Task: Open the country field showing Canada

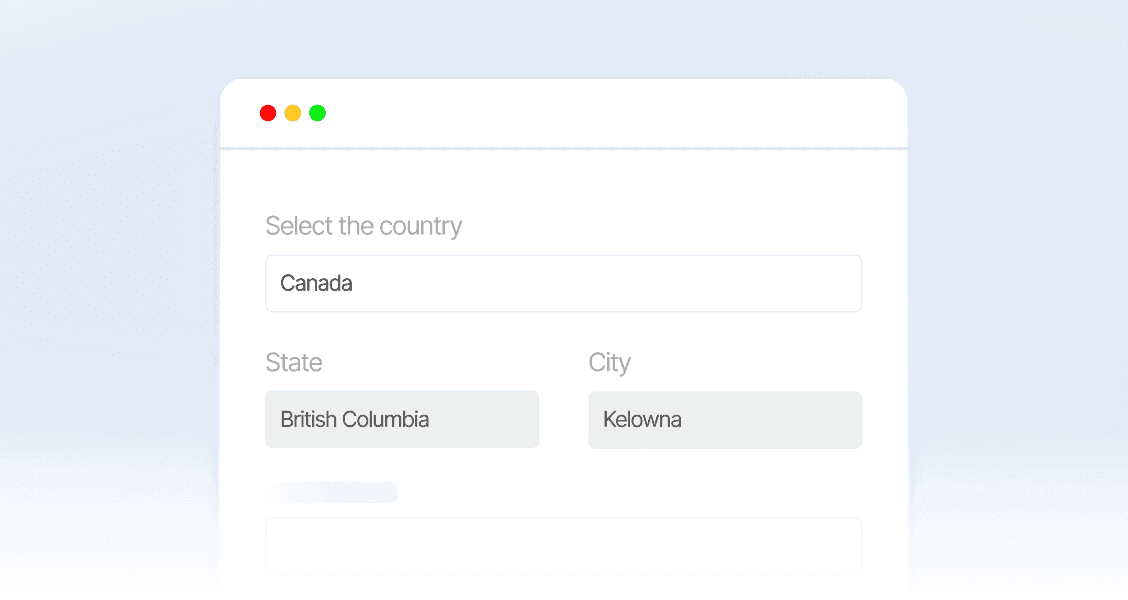Action: [563, 283]
